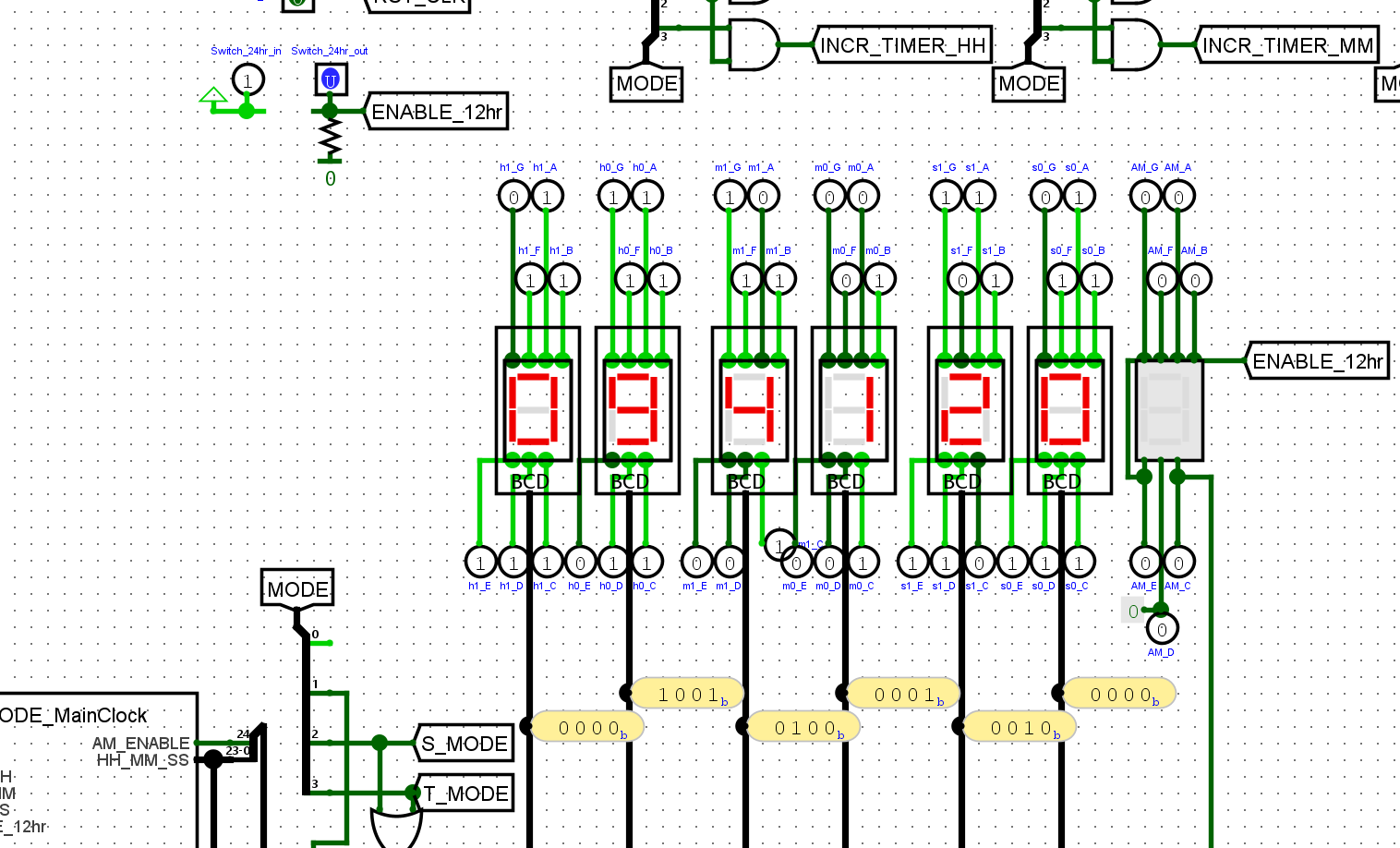1400x848 pixels.
Task: Select the S_MODE tunnel label
Action: [465, 744]
